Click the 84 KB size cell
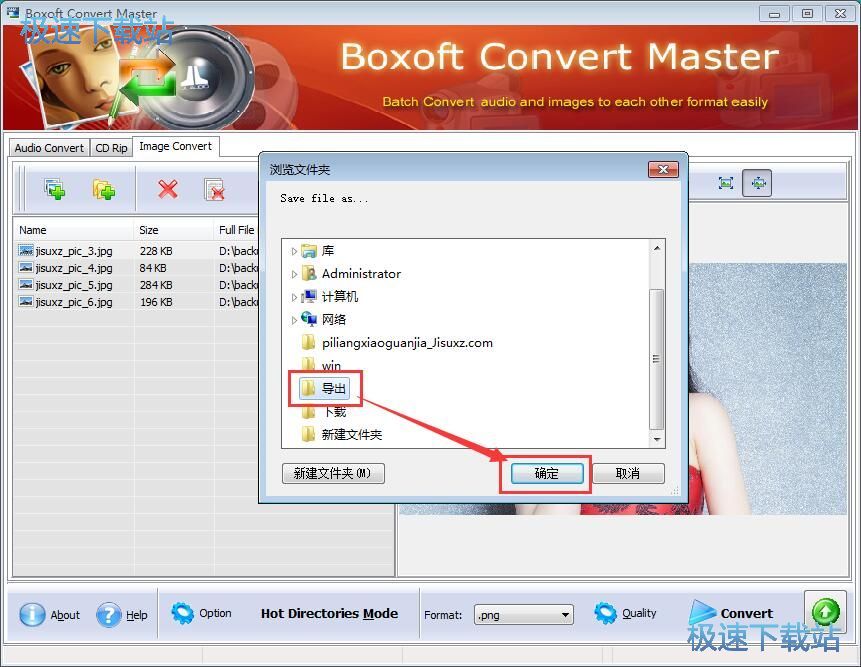861x667 pixels. coord(153,268)
